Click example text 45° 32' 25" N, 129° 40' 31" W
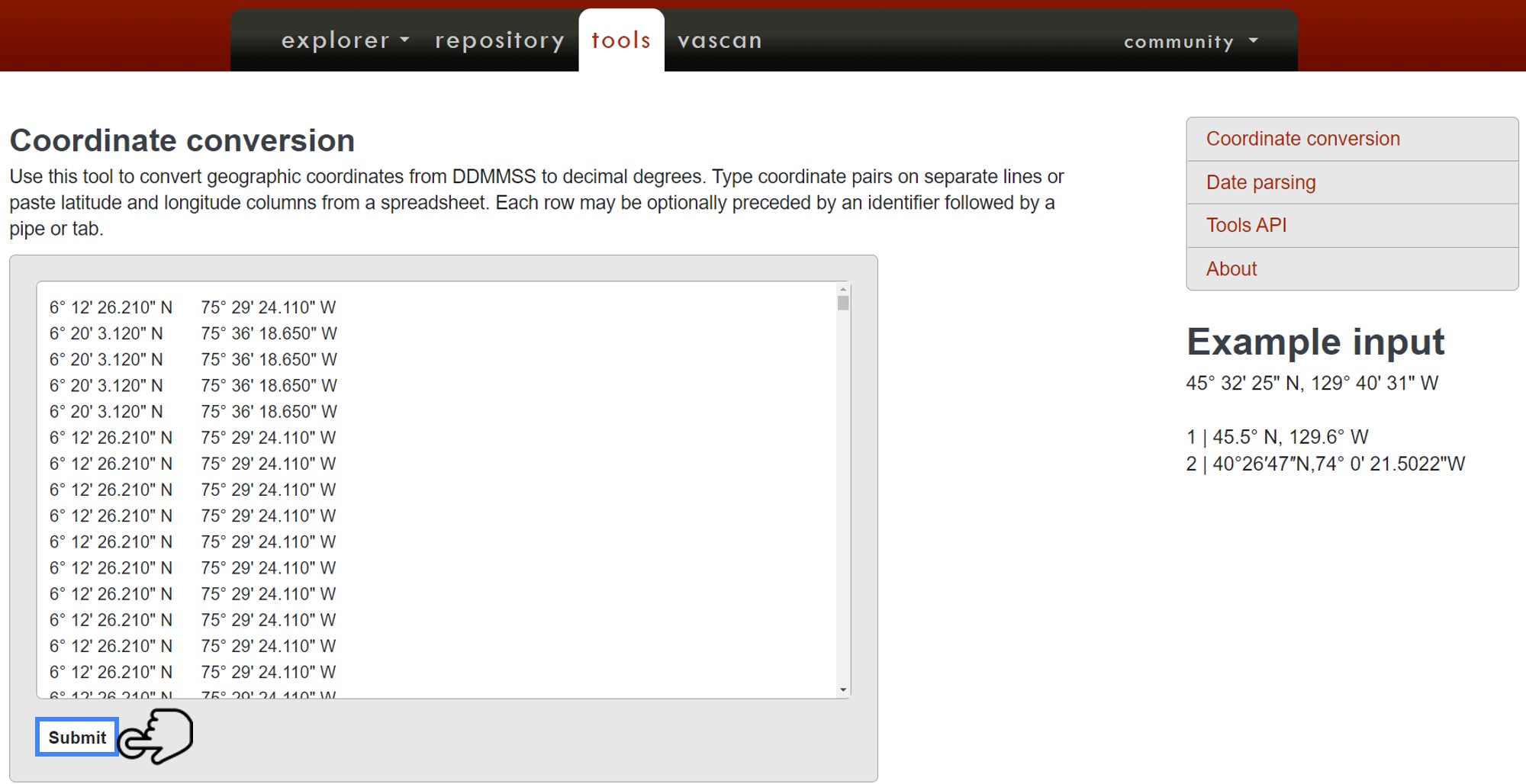The image size is (1526, 784). [1312, 383]
